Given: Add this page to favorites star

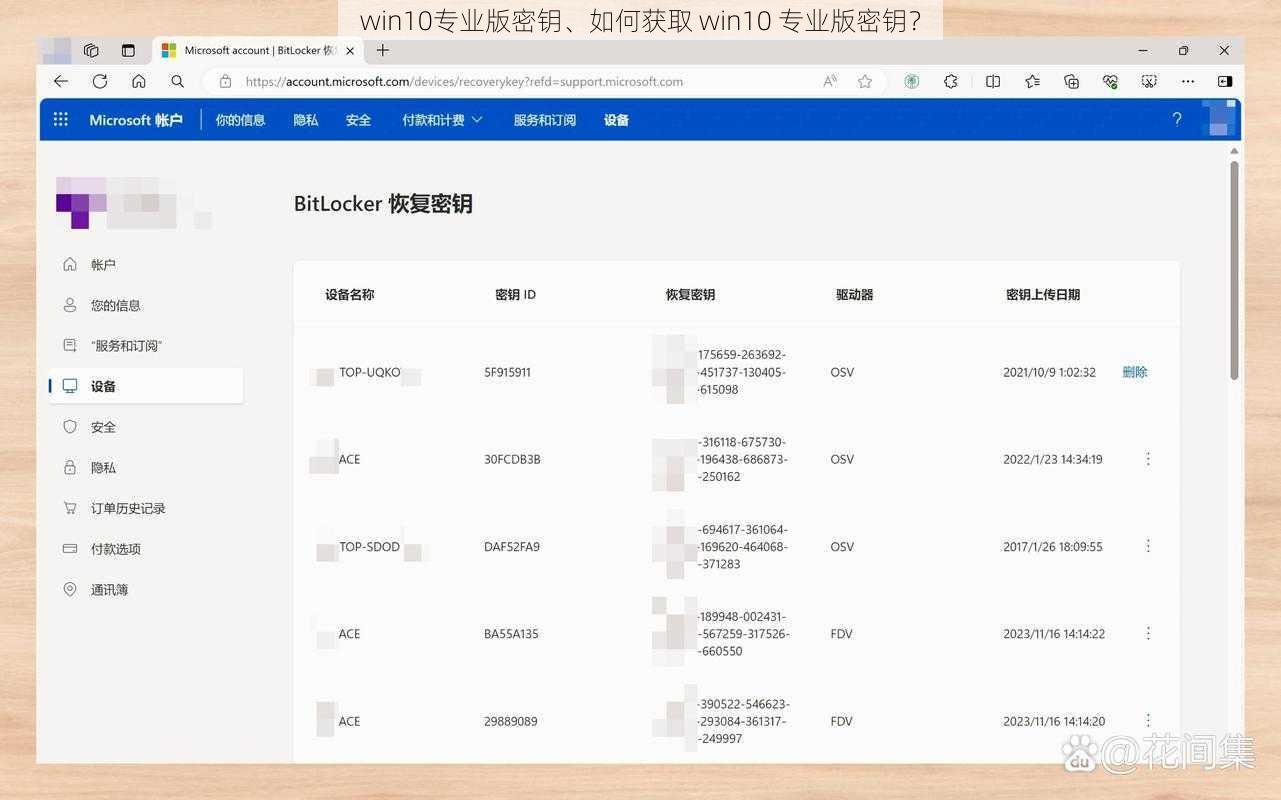Looking at the screenshot, I should coord(865,81).
